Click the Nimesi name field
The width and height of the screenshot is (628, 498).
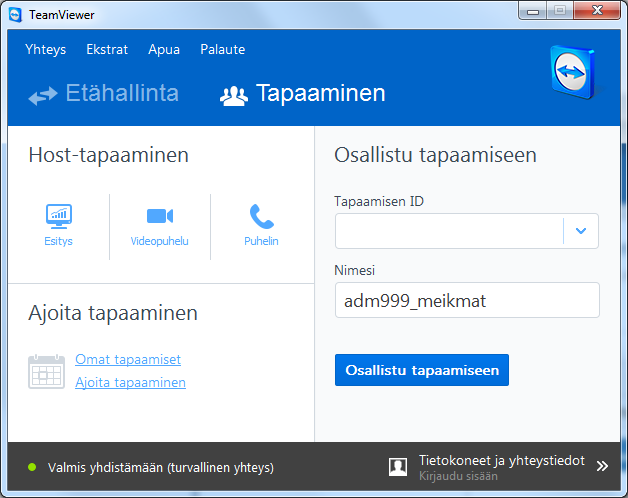(x=467, y=300)
